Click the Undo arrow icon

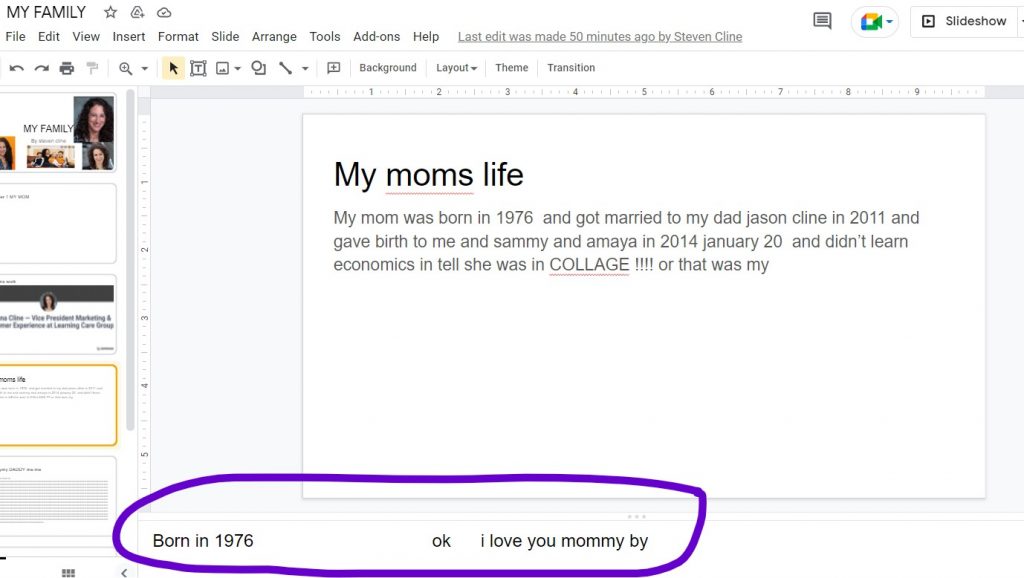(17, 68)
